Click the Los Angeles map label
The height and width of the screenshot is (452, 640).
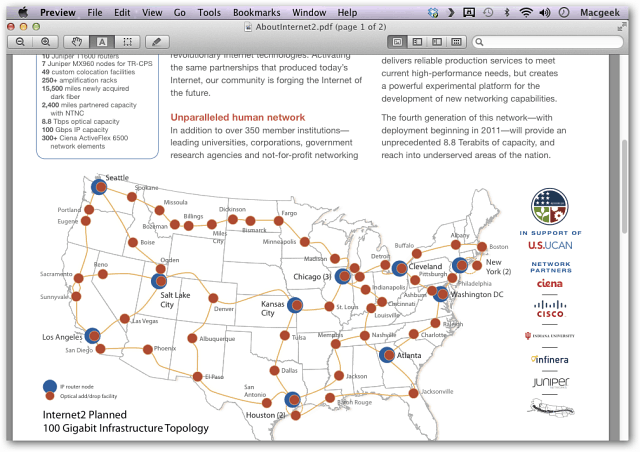click(x=62, y=337)
